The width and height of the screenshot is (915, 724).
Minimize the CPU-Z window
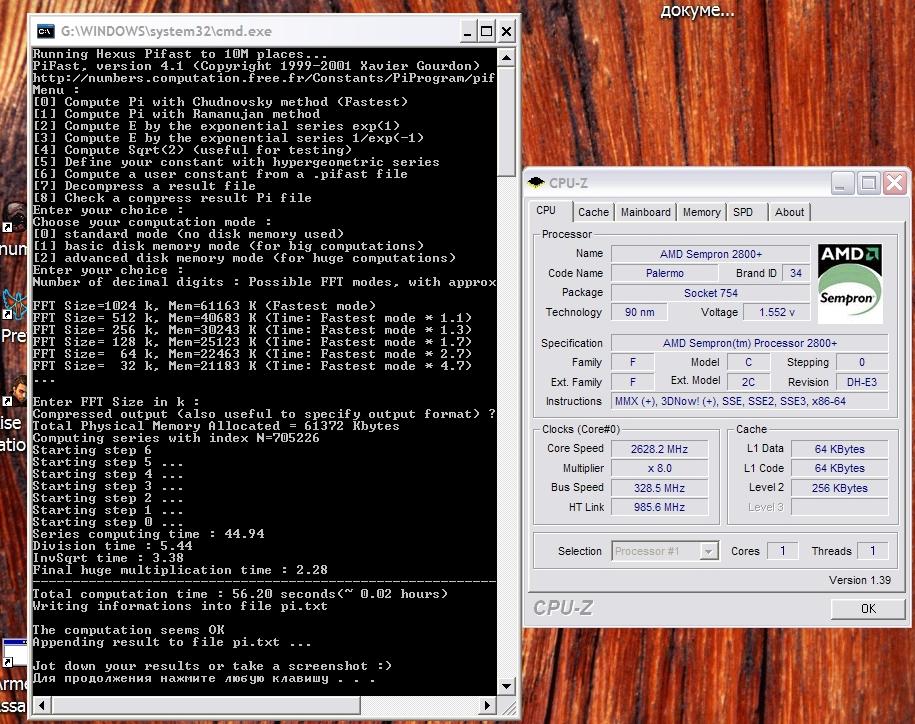pyautogui.click(x=841, y=183)
